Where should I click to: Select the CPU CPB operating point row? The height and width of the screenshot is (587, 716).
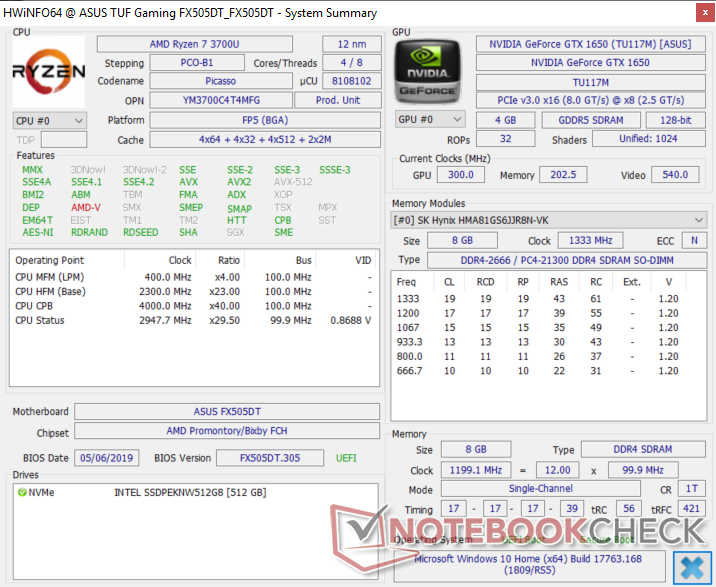194,306
